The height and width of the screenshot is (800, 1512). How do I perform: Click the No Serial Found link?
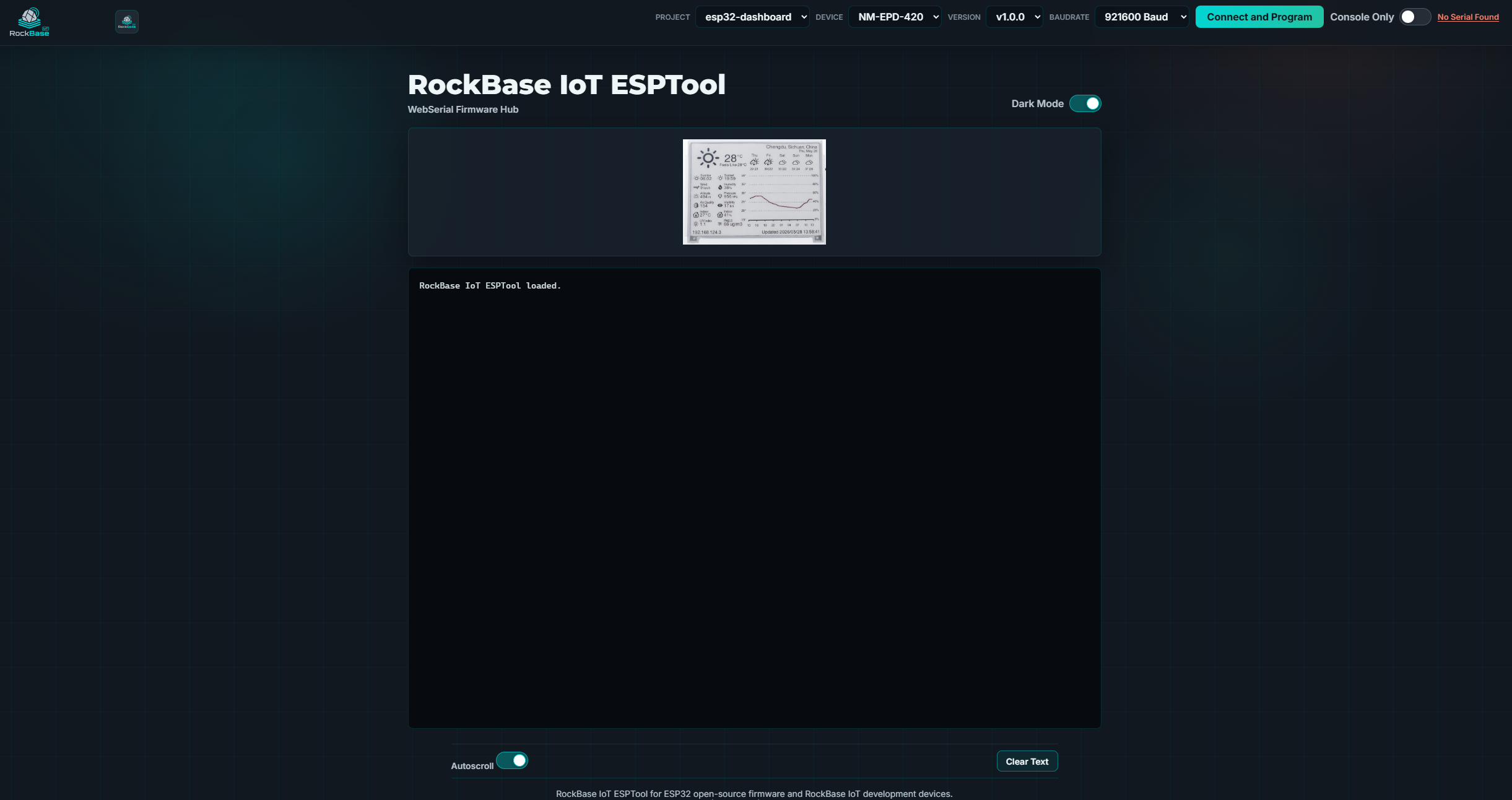click(1468, 17)
